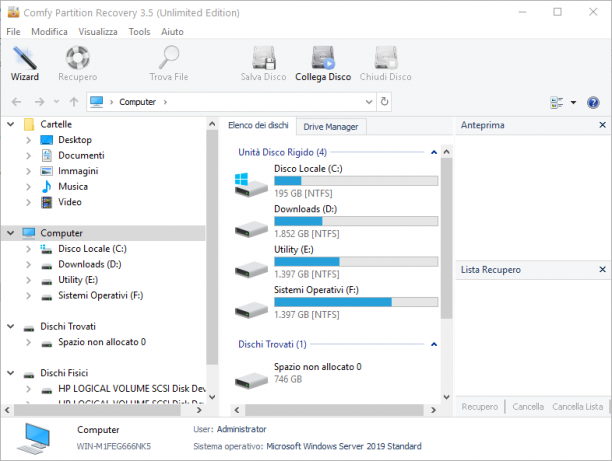Image resolution: width=612 pixels, height=461 pixels.
Task: Click the Recupero lifebuoy icon
Action: 78,57
